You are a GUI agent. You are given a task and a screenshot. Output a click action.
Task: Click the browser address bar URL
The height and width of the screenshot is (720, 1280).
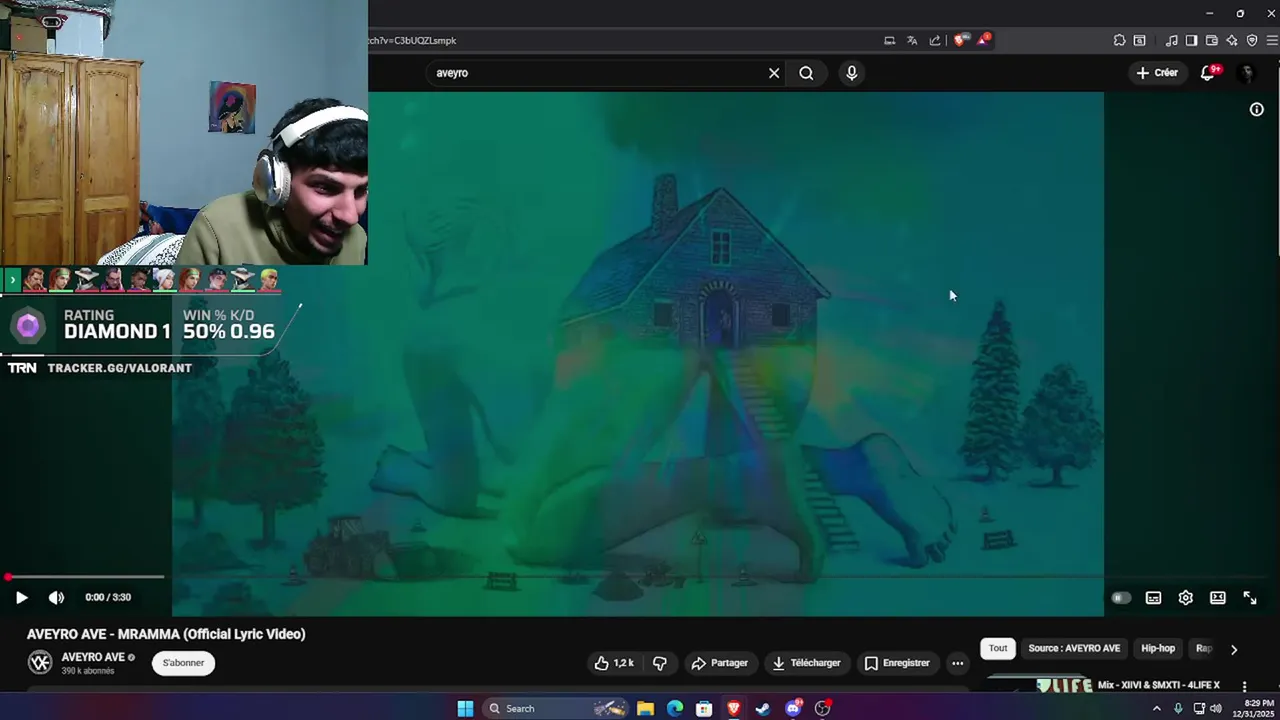pos(412,41)
